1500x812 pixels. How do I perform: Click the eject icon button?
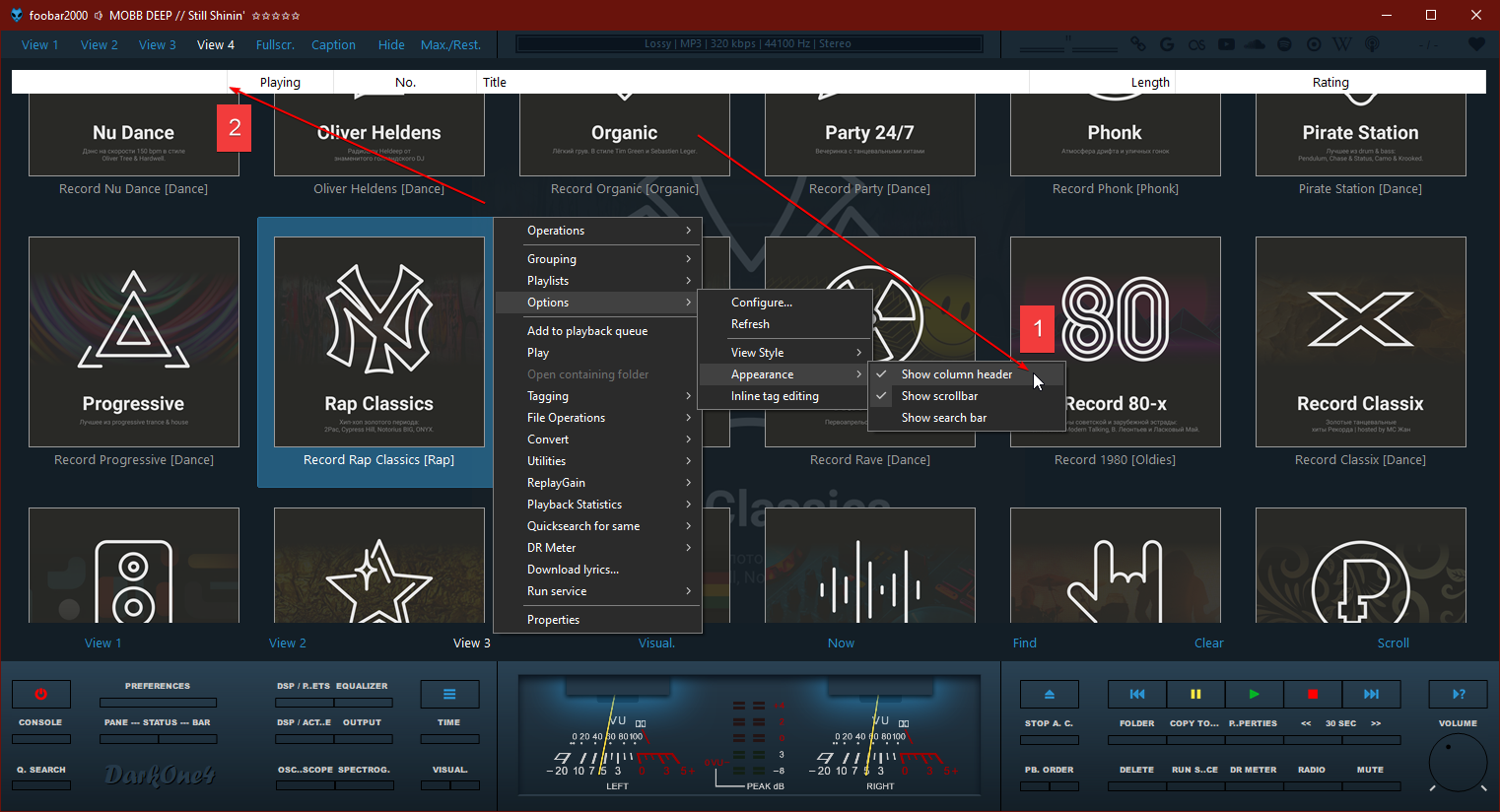click(1050, 694)
